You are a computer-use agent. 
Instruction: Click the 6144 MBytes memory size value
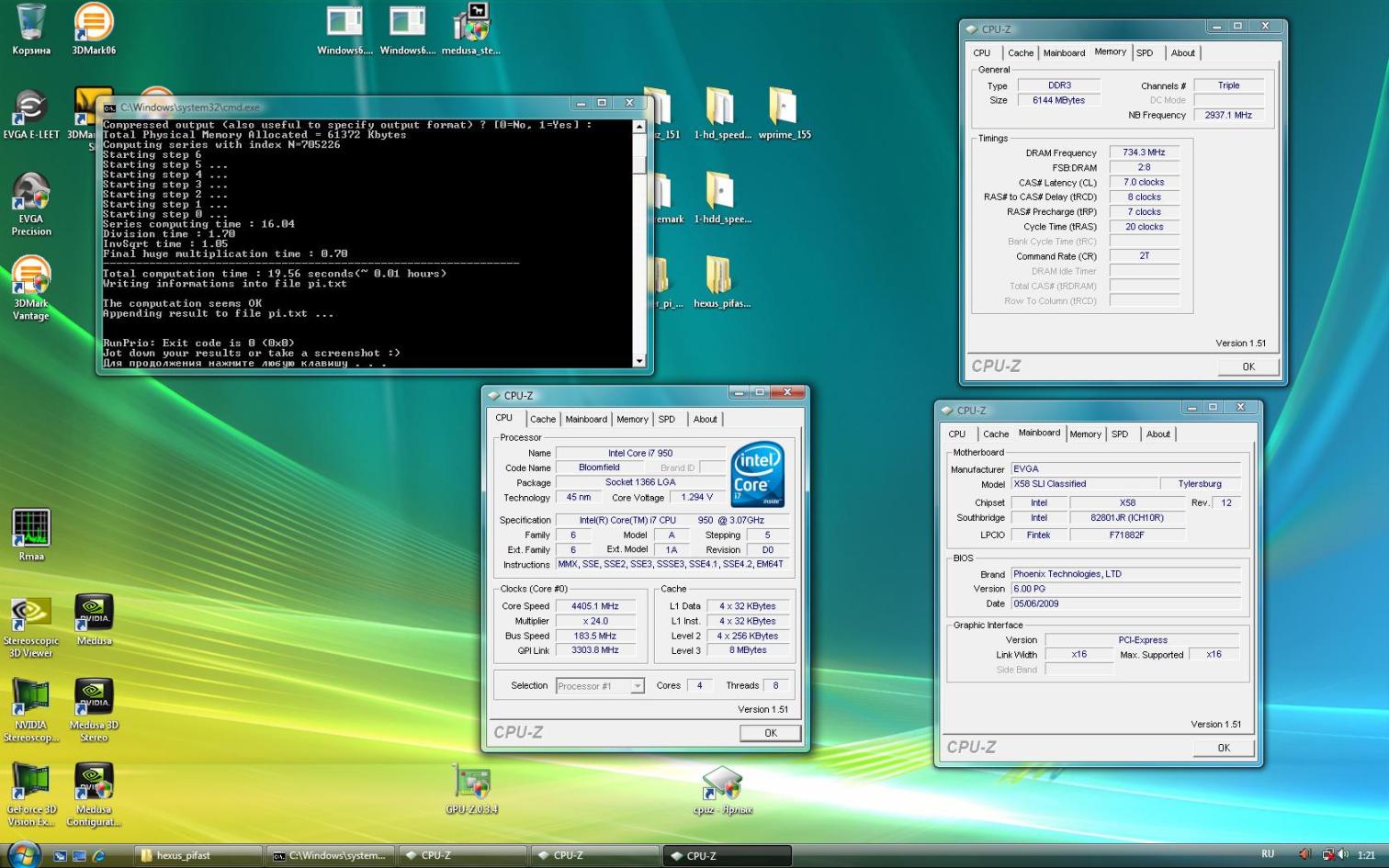[x=1058, y=100]
